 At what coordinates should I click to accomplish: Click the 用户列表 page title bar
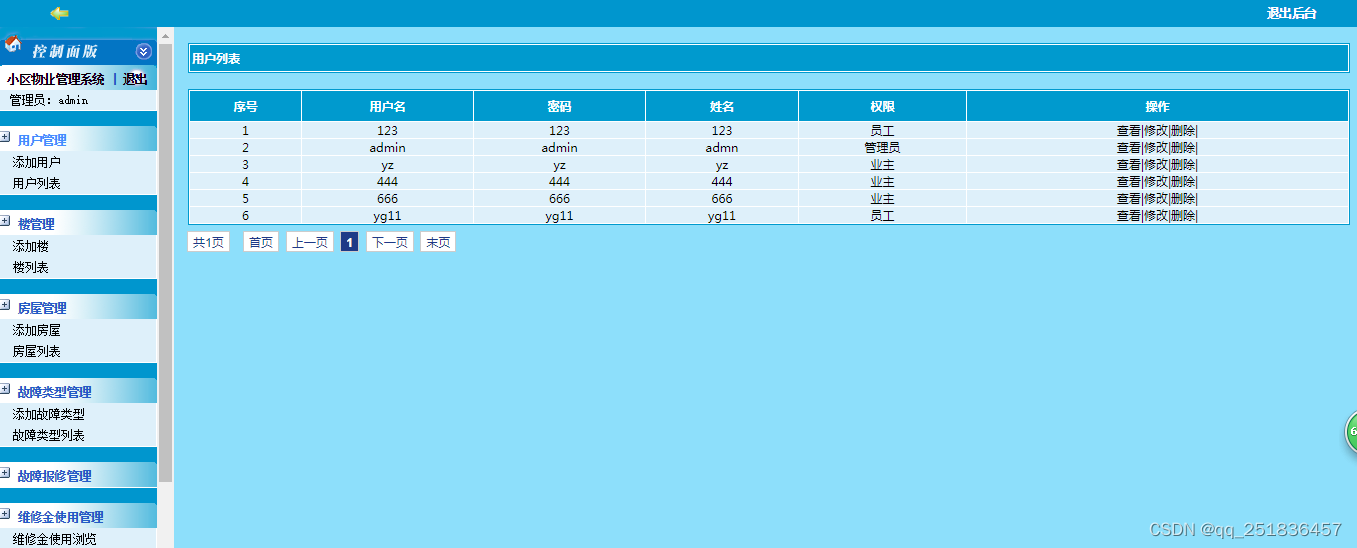[768, 59]
